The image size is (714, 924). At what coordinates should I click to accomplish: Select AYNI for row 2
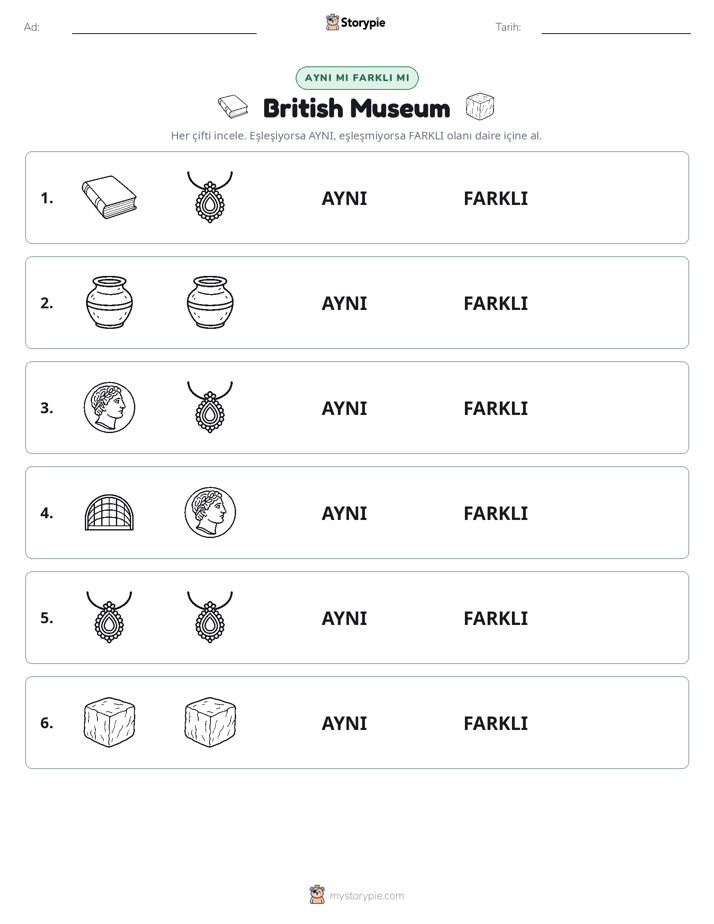coord(344,303)
